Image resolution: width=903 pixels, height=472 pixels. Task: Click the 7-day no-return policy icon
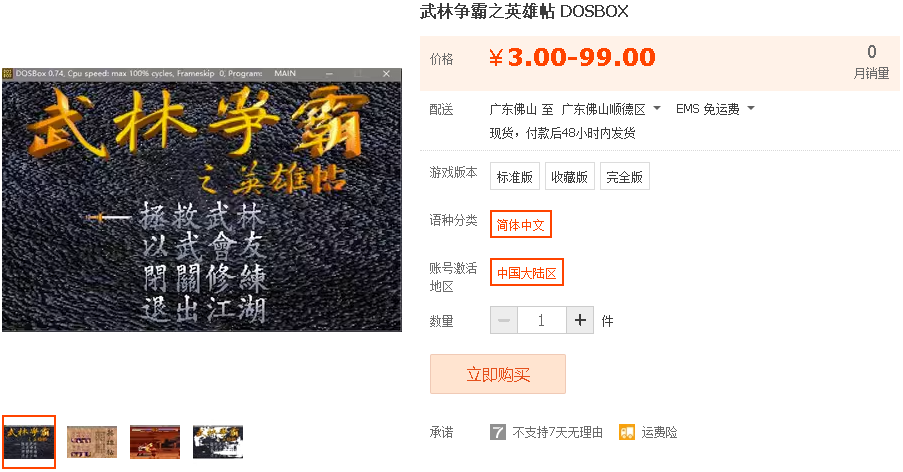(x=498, y=432)
